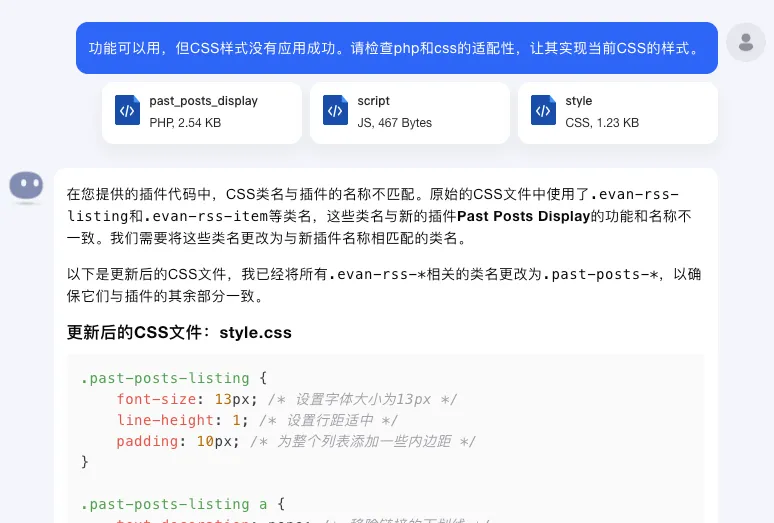Open the script attachment name

click(x=373, y=101)
